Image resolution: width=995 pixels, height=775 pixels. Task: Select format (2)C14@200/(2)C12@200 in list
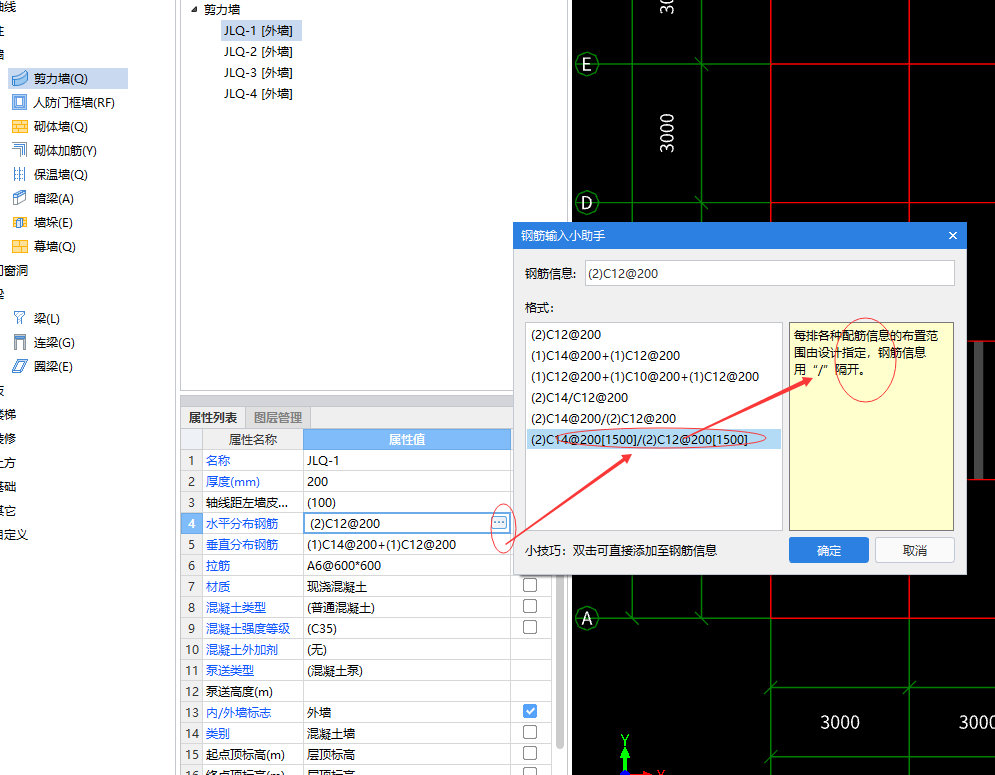tap(654, 418)
